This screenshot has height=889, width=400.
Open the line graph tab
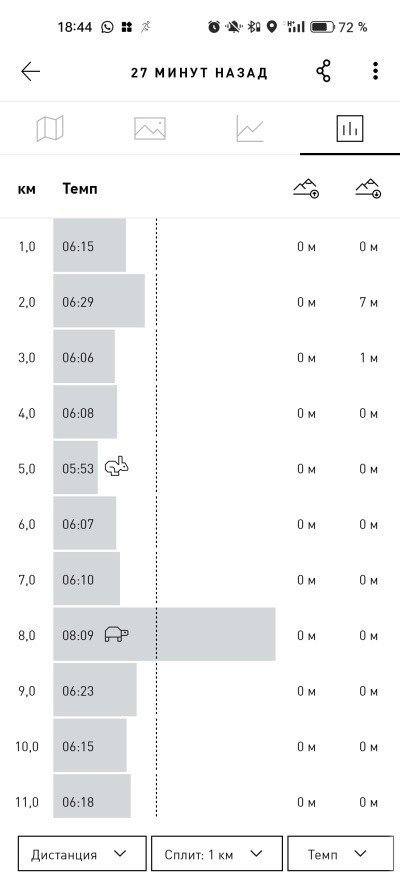click(x=250, y=128)
